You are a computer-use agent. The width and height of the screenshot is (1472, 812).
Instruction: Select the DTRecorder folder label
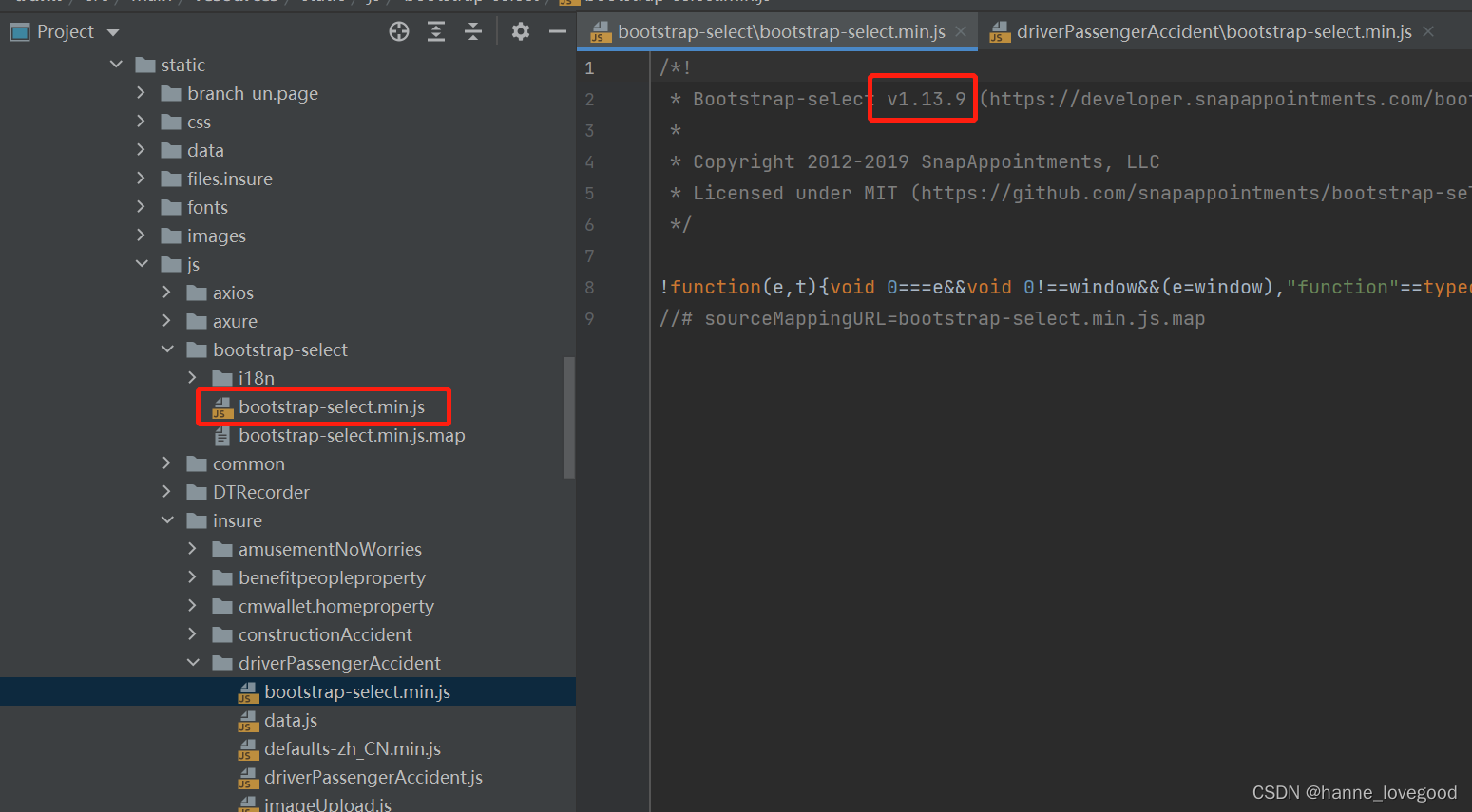point(261,492)
